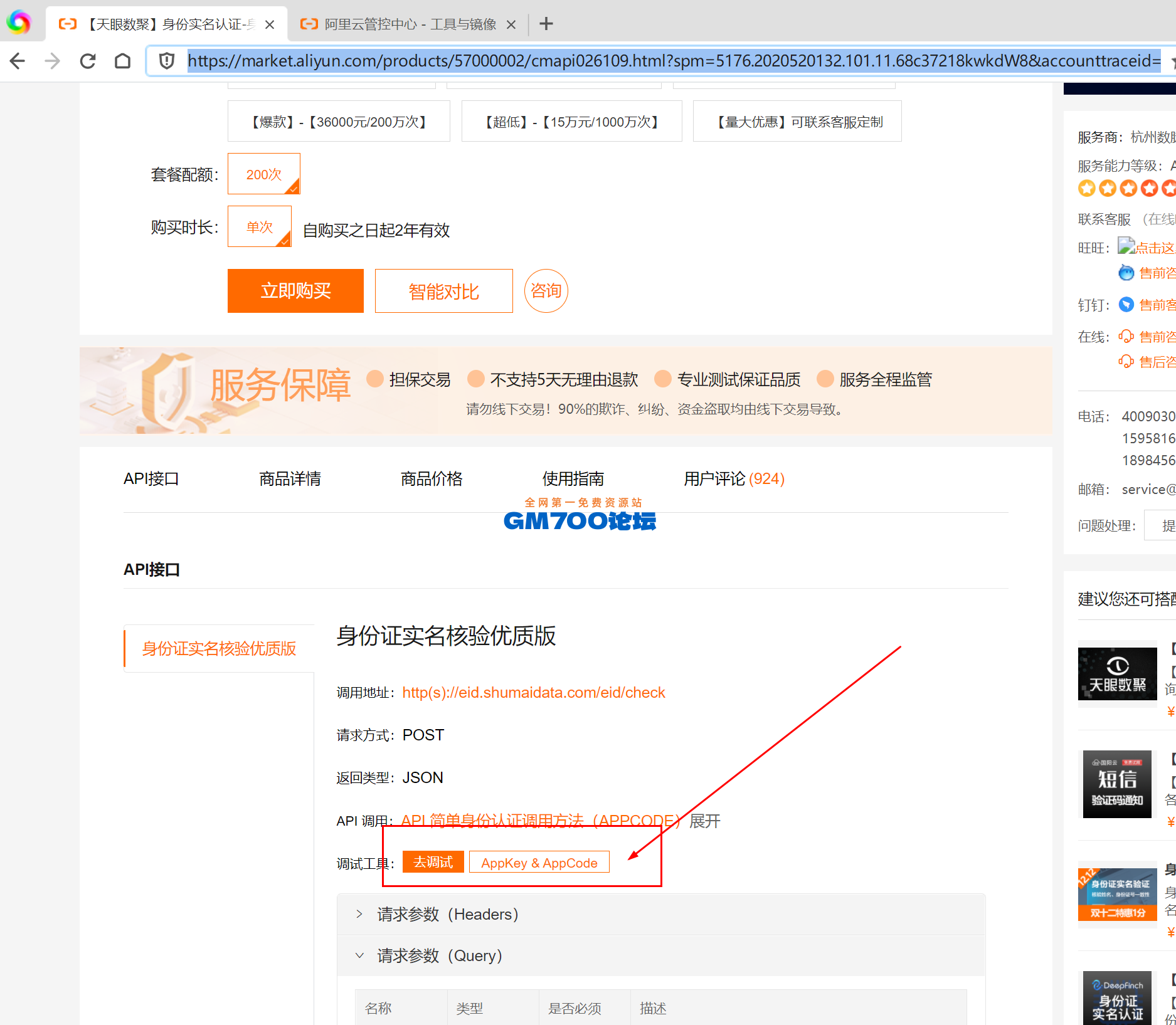Click the Wangwang 旺旺 chat bubble icon
This screenshot has width=1176, height=1025.
coord(1126,247)
